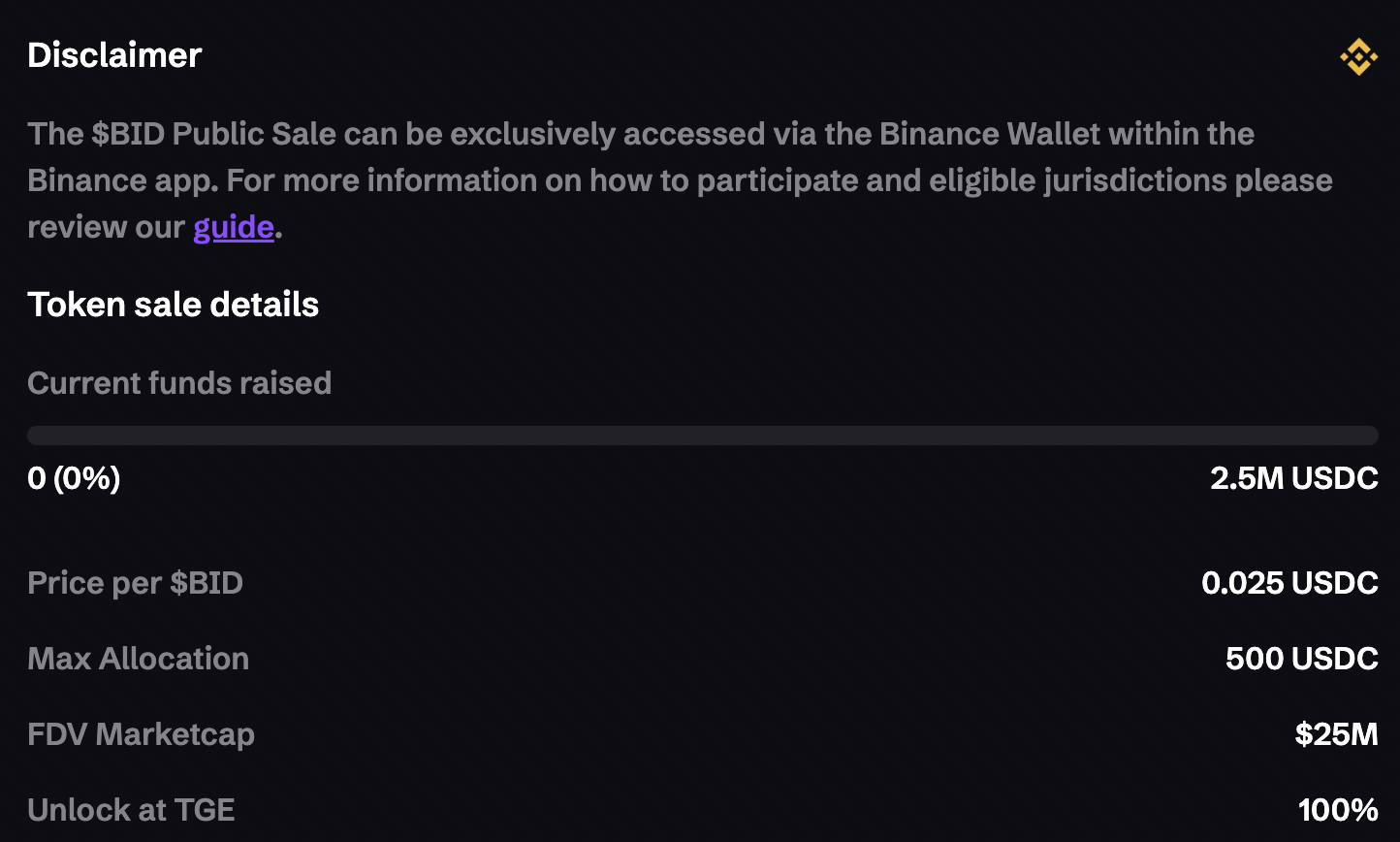Click the 100% unlock value
The height and width of the screenshot is (842, 1400).
coord(1338,810)
